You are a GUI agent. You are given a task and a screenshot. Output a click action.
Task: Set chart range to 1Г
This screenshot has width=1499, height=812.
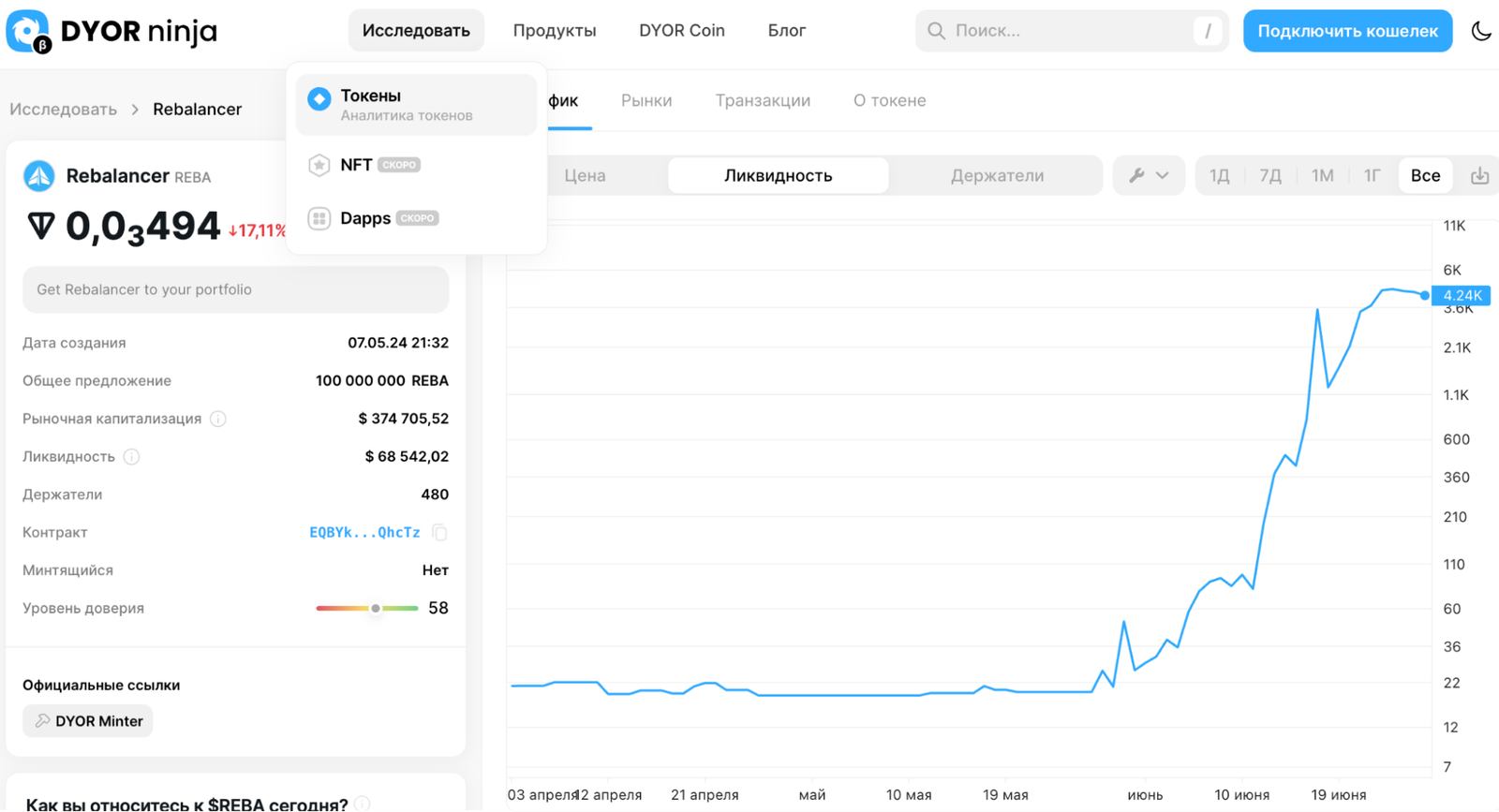click(x=1373, y=175)
